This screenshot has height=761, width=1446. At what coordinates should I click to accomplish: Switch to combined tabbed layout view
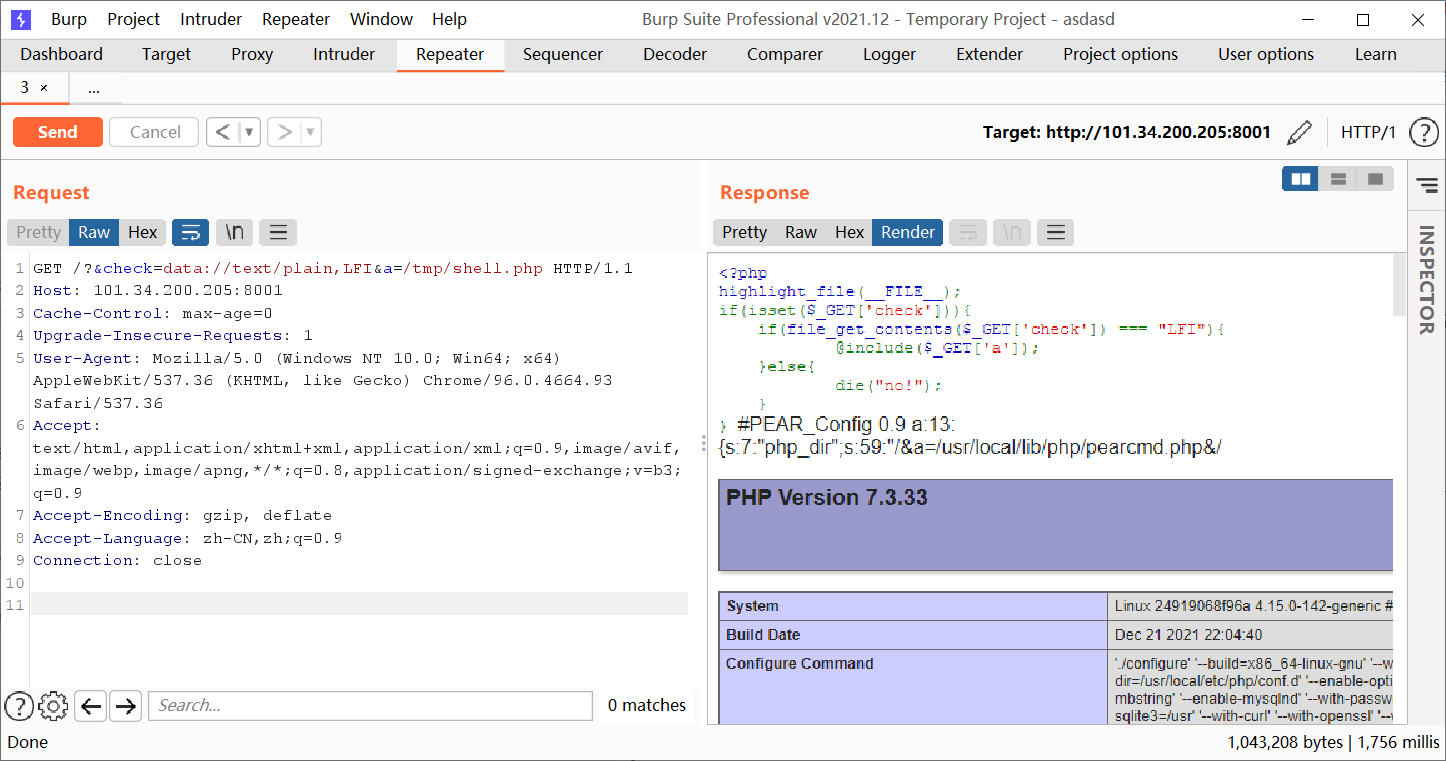pos(1375,179)
